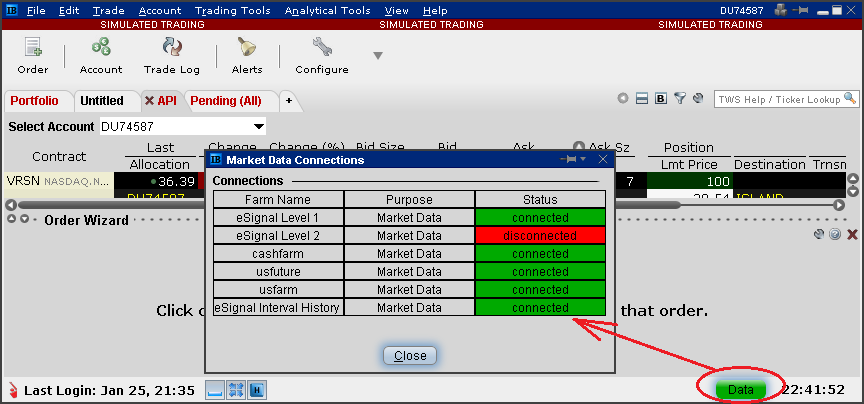Click the Last Login status text
The height and width of the screenshot is (404, 864).
pos(110,391)
